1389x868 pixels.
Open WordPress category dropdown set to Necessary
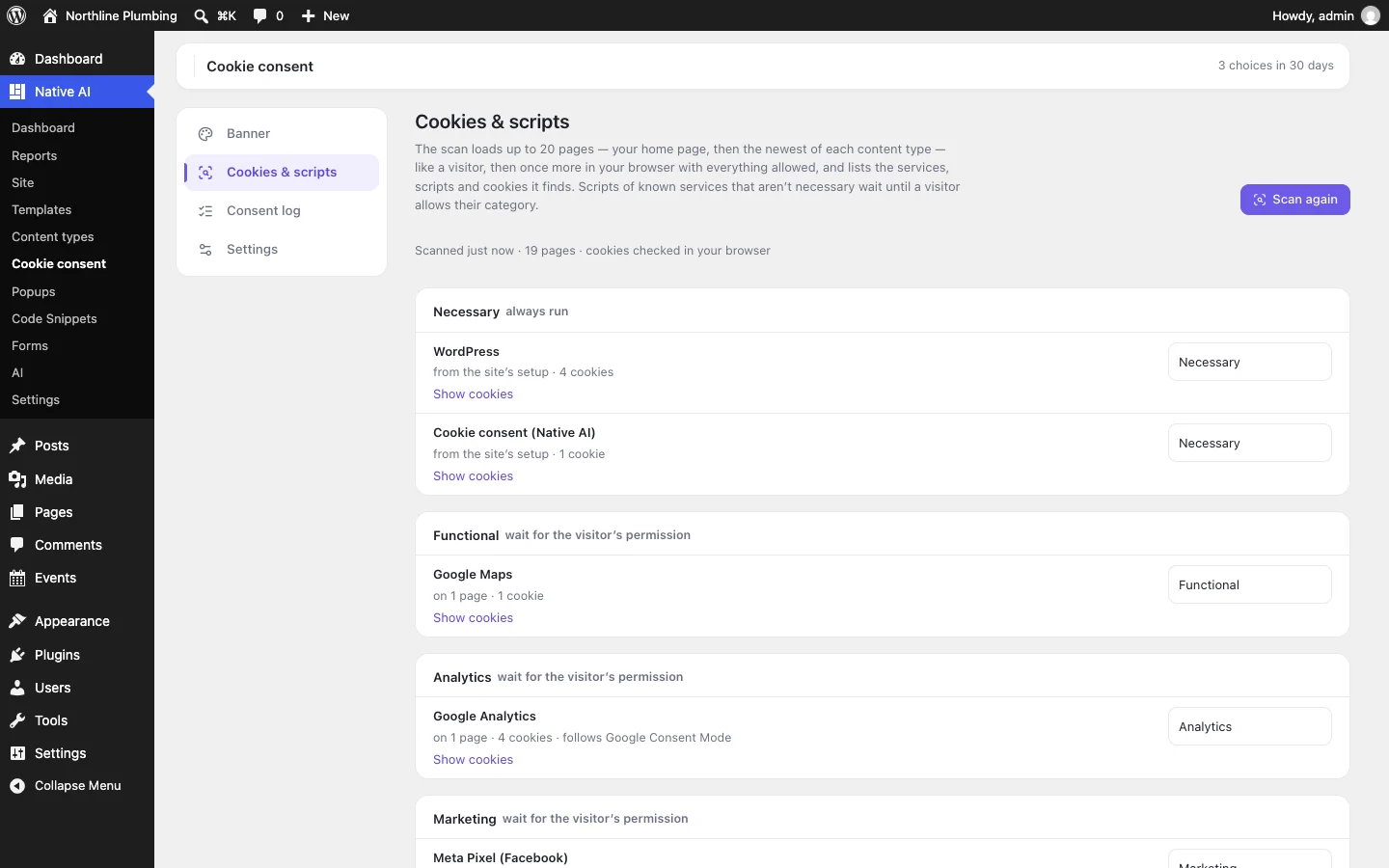pyautogui.click(x=1250, y=362)
